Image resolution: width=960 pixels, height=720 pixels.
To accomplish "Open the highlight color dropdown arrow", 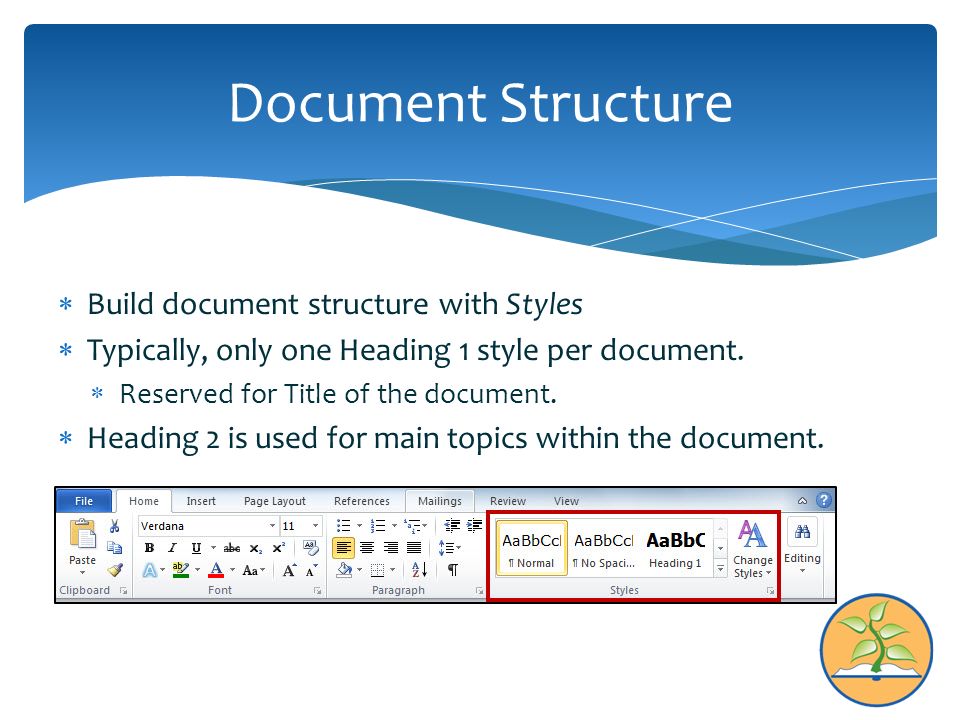I will click(x=197, y=570).
